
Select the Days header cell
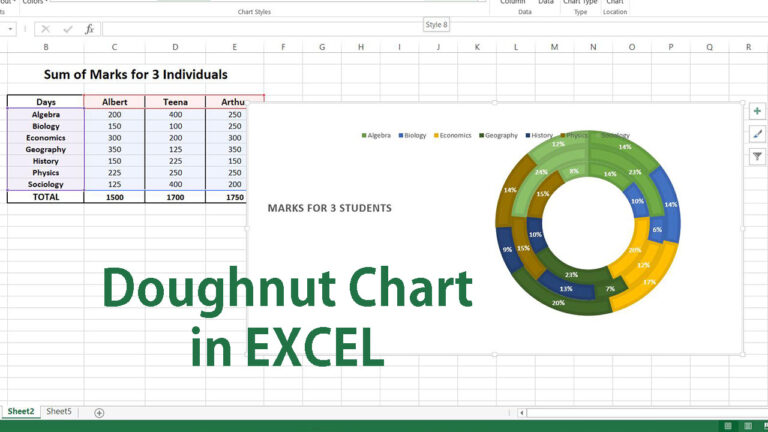click(46, 102)
